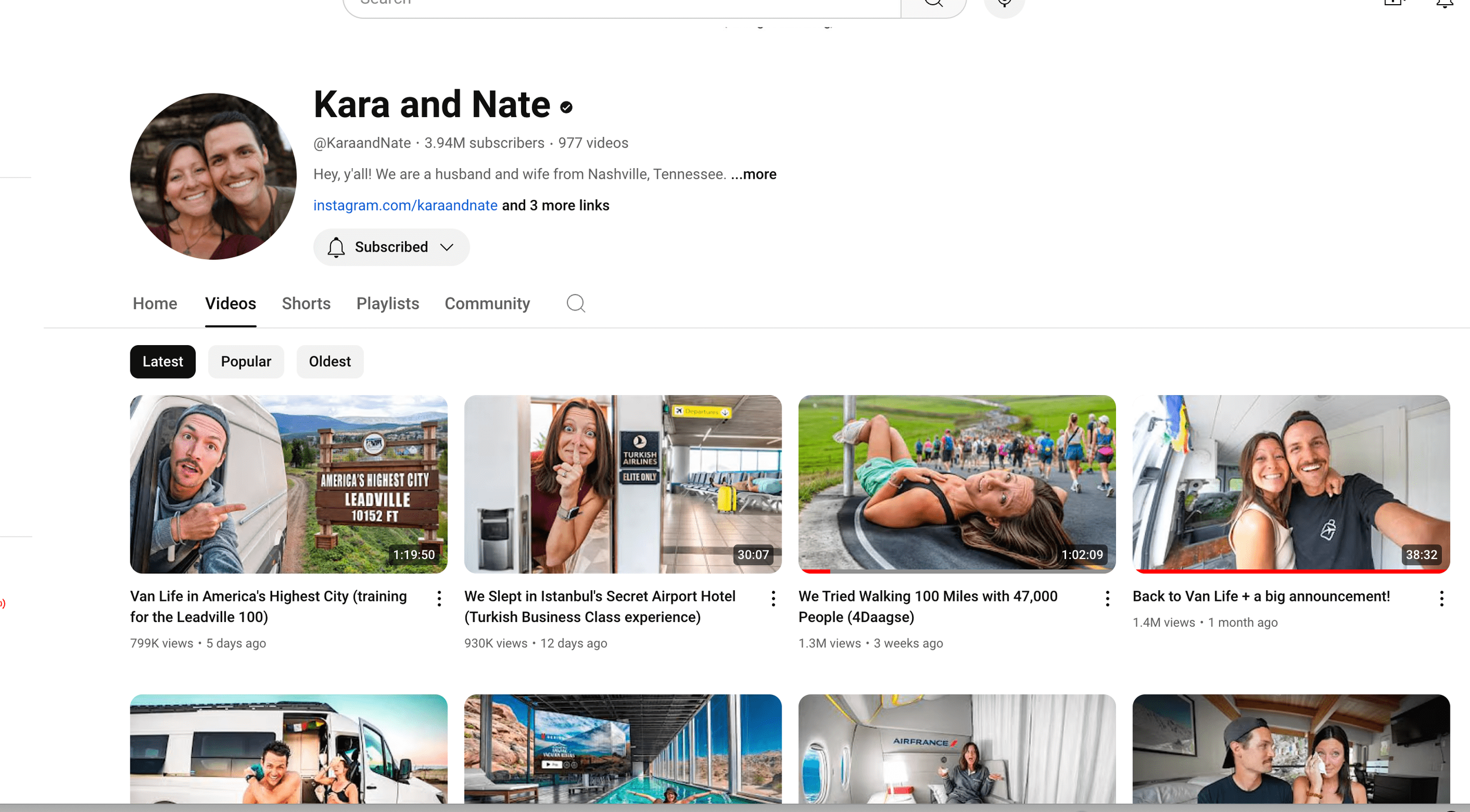The image size is (1470, 812).
Task: Open three-dot menu for 4Daagse video
Action: [x=1107, y=599]
